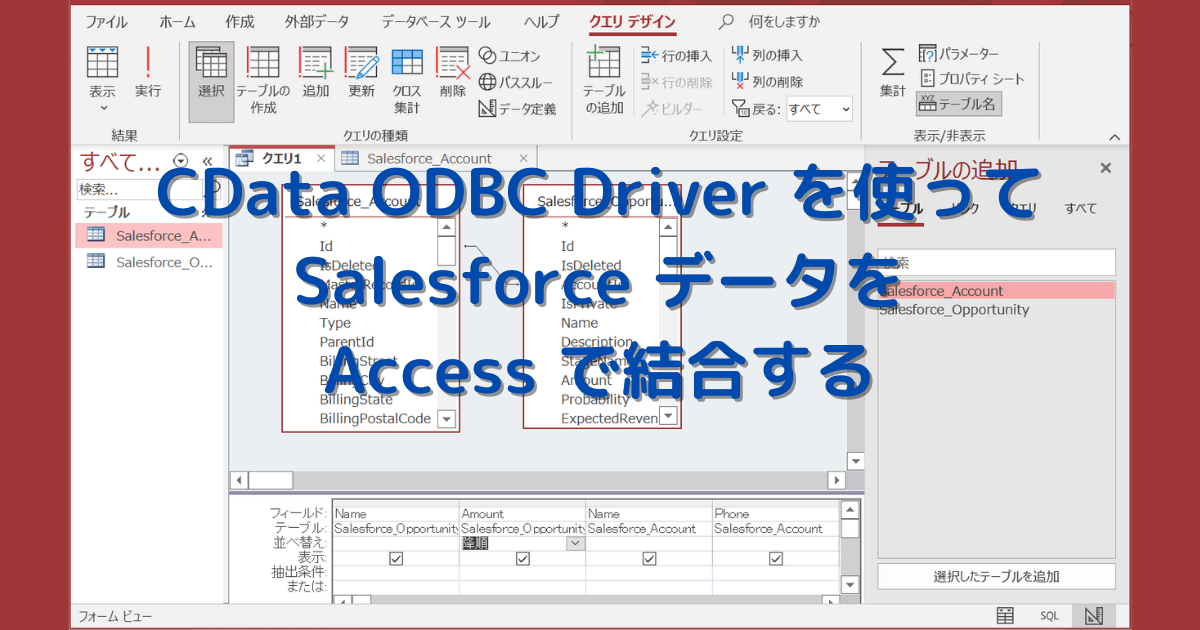Show すべて in the テーブルの追加 pane
The height and width of the screenshot is (630, 1200).
(x=1080, y=208)
